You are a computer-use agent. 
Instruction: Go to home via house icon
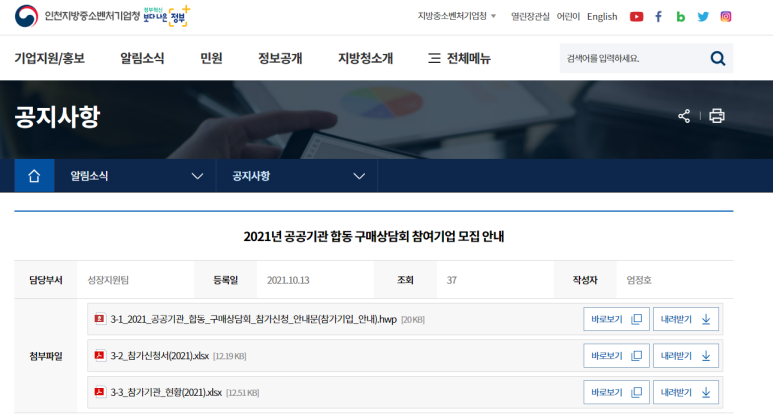click(x=34, y=175)
